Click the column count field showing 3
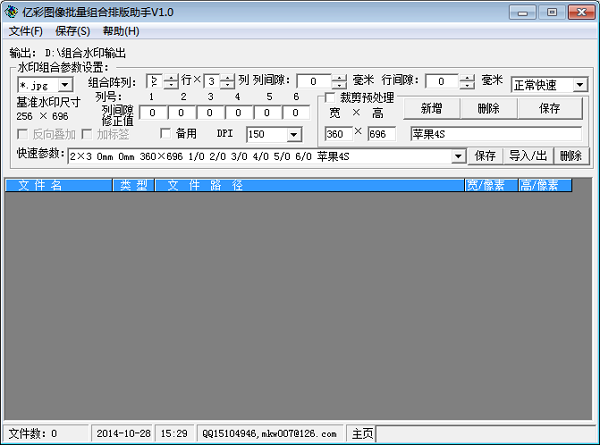 coord(212,81)
